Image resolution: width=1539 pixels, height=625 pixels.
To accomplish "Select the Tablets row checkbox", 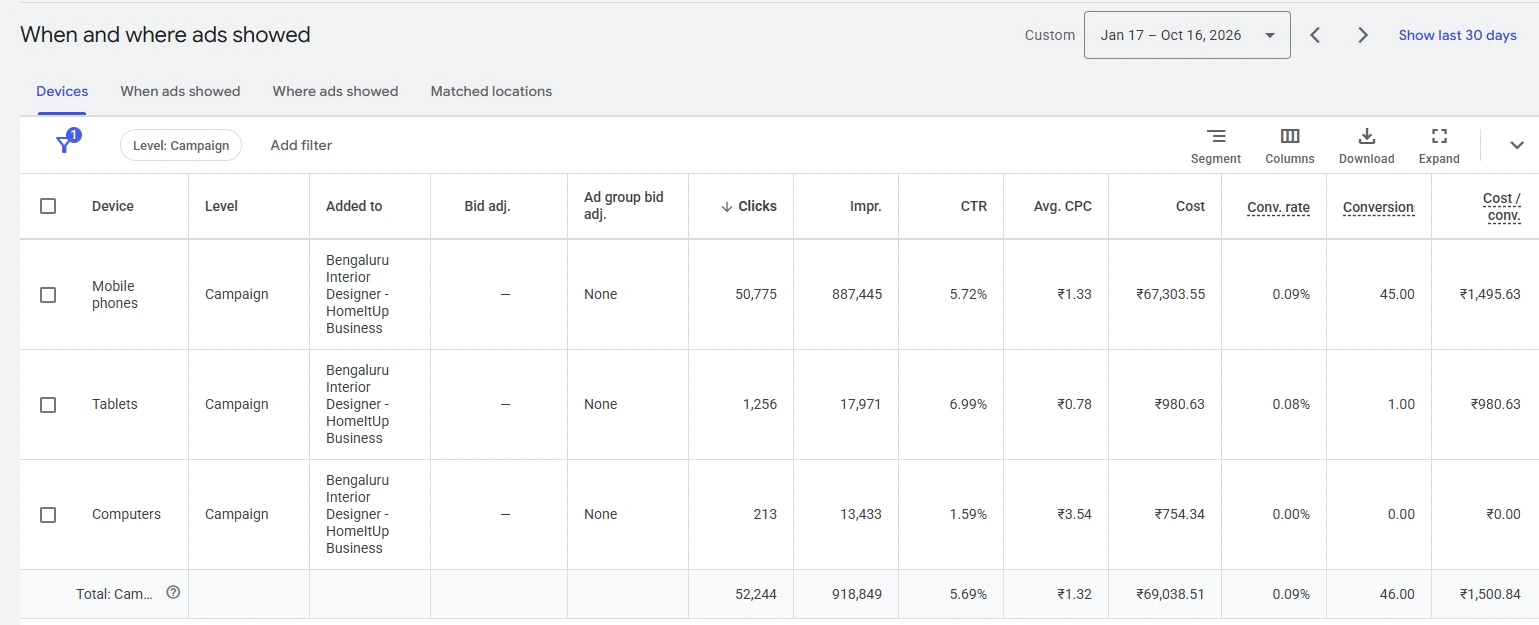I will tap(48, 405).
